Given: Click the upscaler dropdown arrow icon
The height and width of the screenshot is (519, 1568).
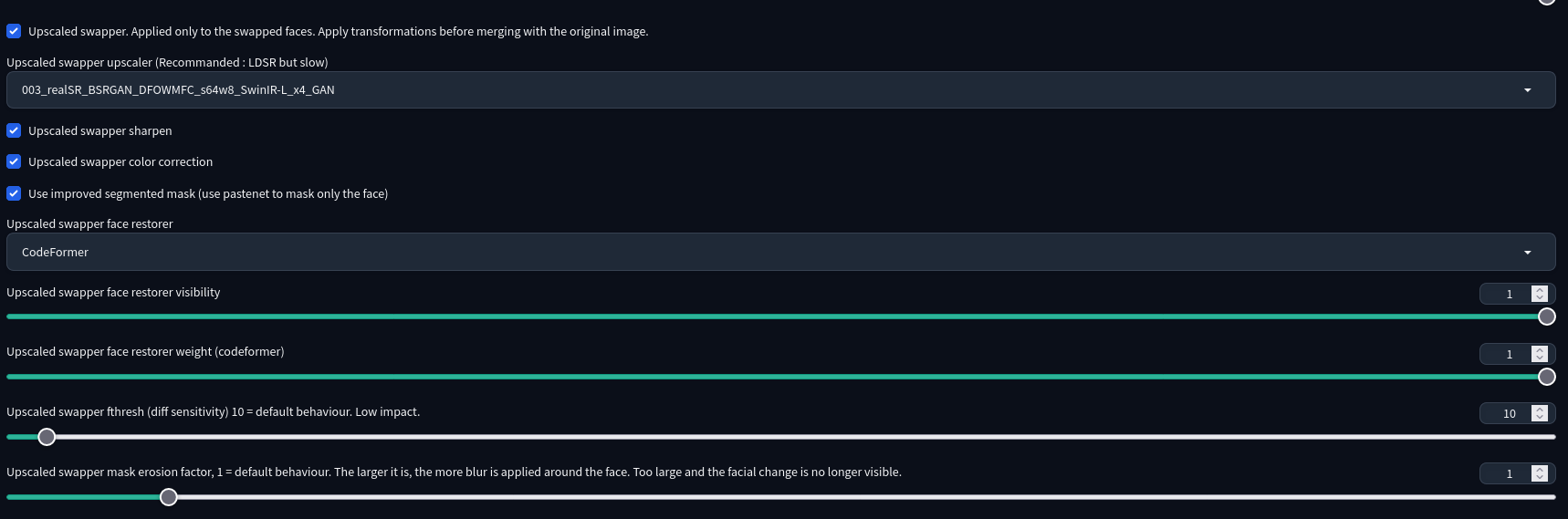Looking at the screenshot, I should (1528, 89).
